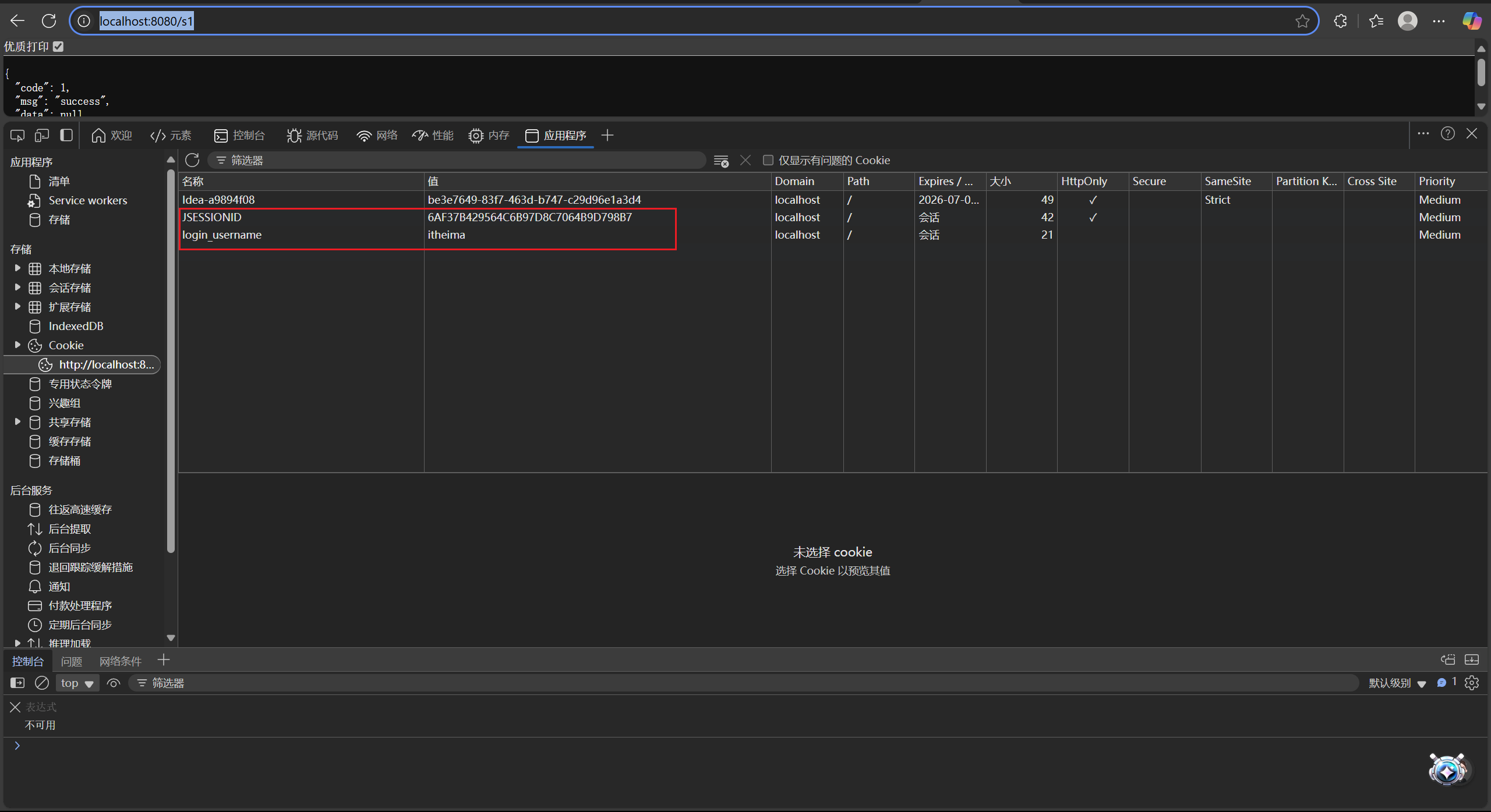Open the top context dropdown
This screenshot has width=1491, height=812.
point(77,683)
